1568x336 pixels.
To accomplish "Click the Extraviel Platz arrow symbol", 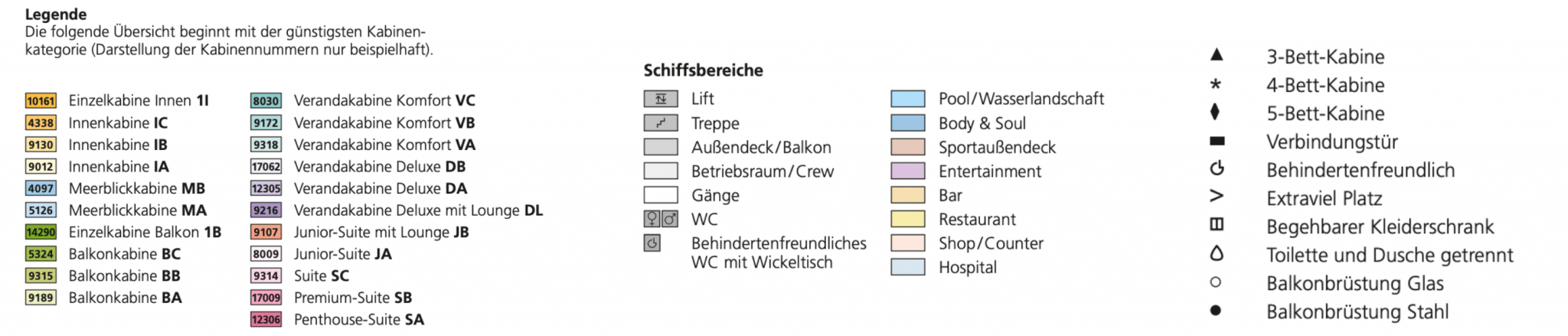I will tap(1217, 197).
